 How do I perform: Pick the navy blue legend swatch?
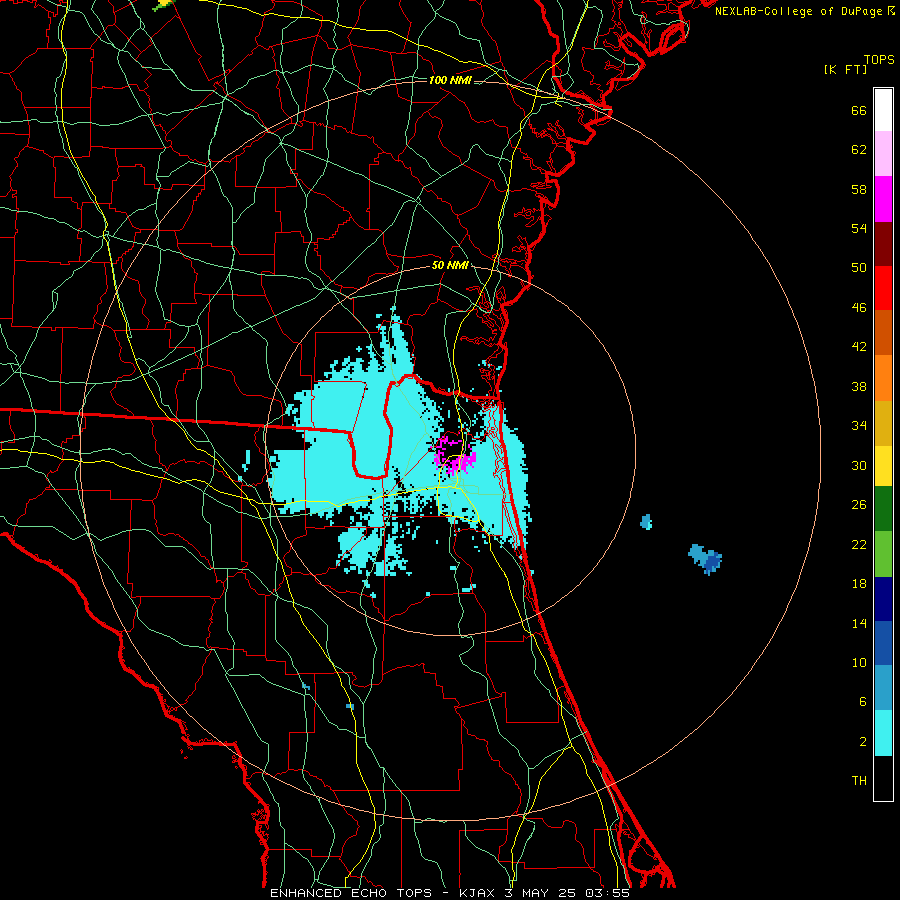point(883,598)
